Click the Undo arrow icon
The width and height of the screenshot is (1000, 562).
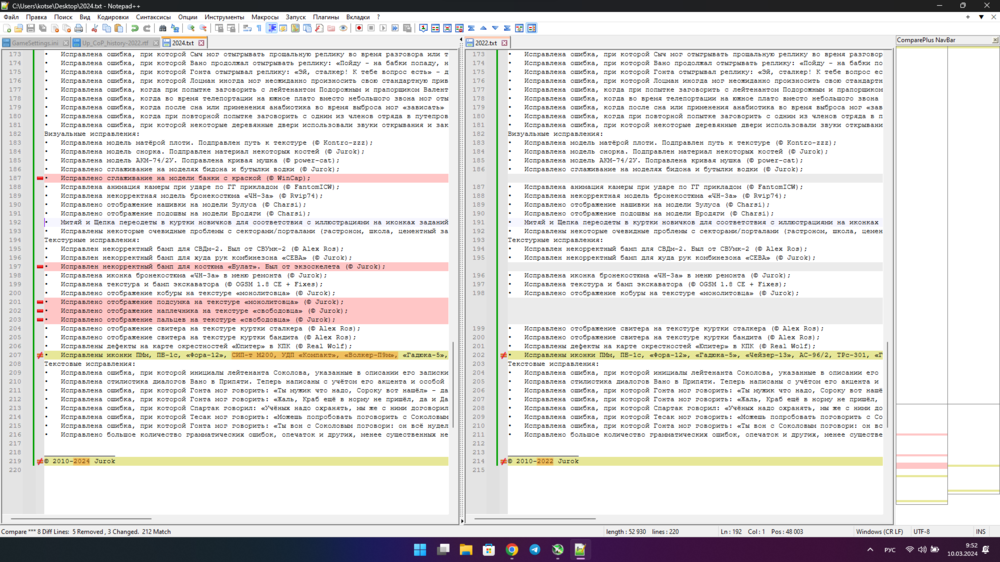tap(136, 28)
